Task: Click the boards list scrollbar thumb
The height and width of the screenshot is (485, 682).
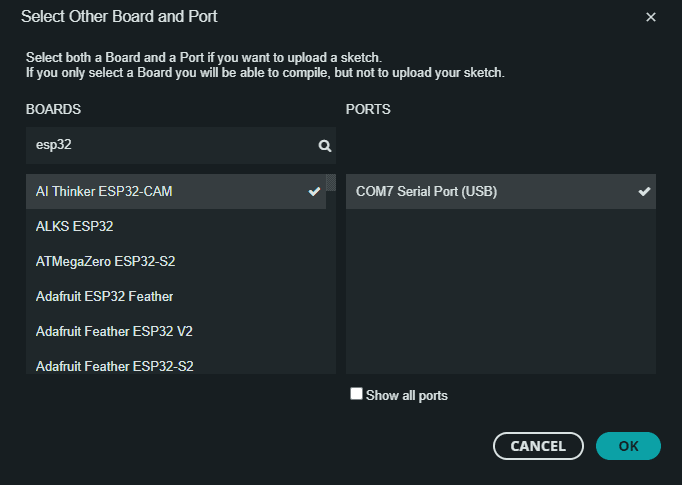Action: [331, 183]
